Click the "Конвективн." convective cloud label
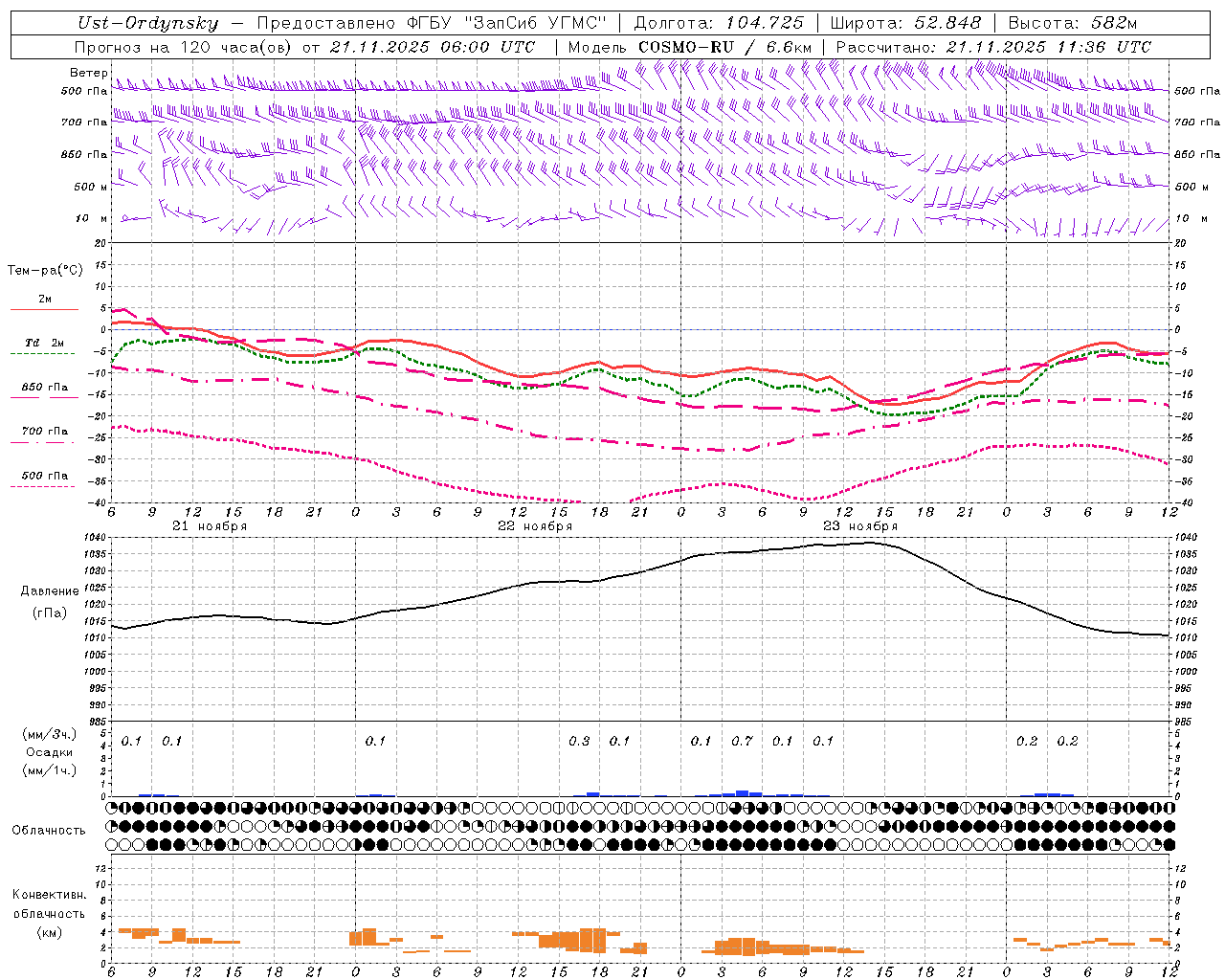The width and height of the screenshot is (1225, 980). (49, 895)
